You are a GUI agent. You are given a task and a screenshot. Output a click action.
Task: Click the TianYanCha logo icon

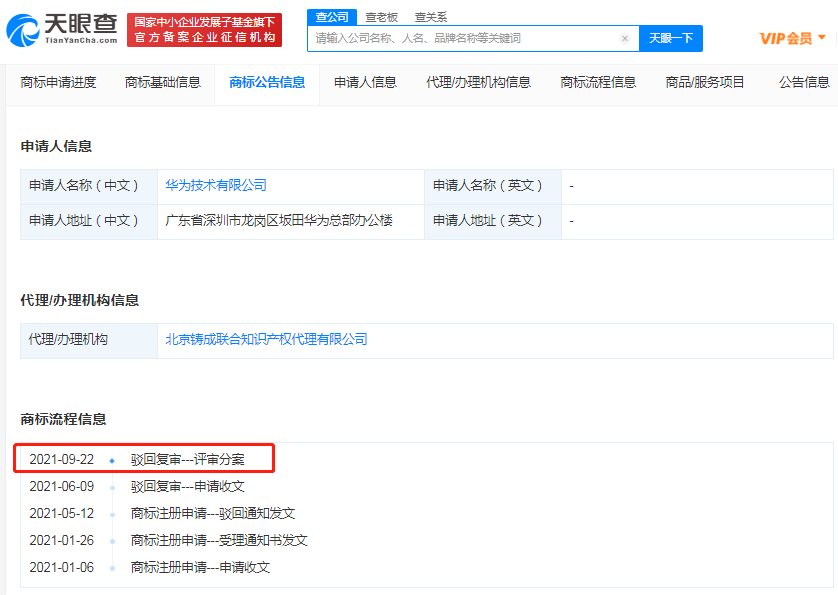point(22,30)
